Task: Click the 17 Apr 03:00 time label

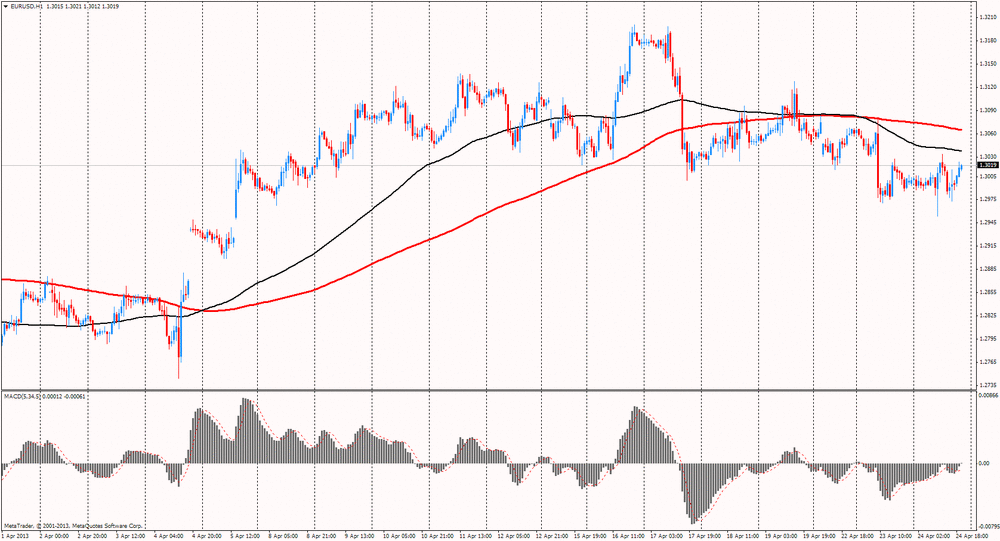Action: point(666,536)
